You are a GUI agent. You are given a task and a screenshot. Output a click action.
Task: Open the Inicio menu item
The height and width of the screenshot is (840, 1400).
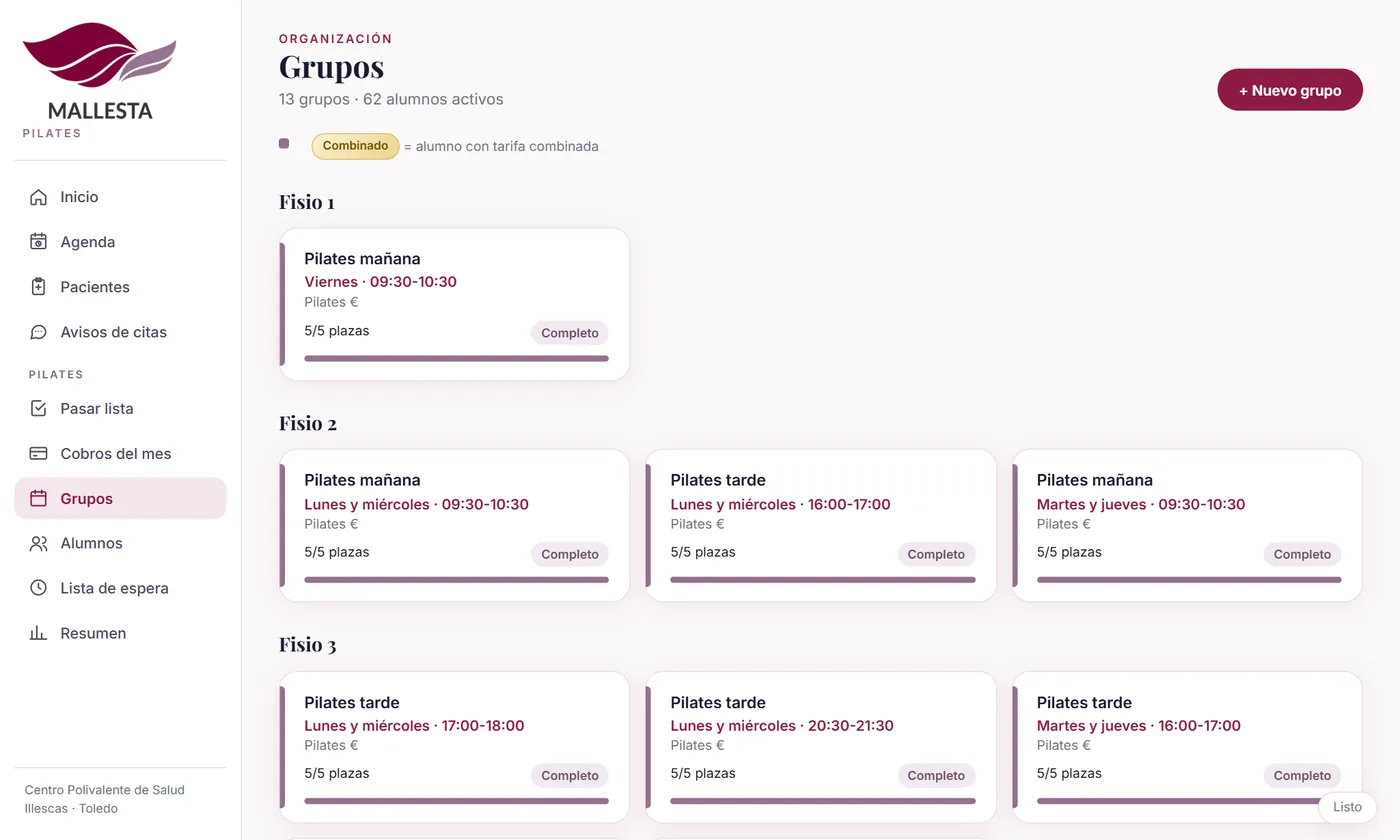(120, 197)
